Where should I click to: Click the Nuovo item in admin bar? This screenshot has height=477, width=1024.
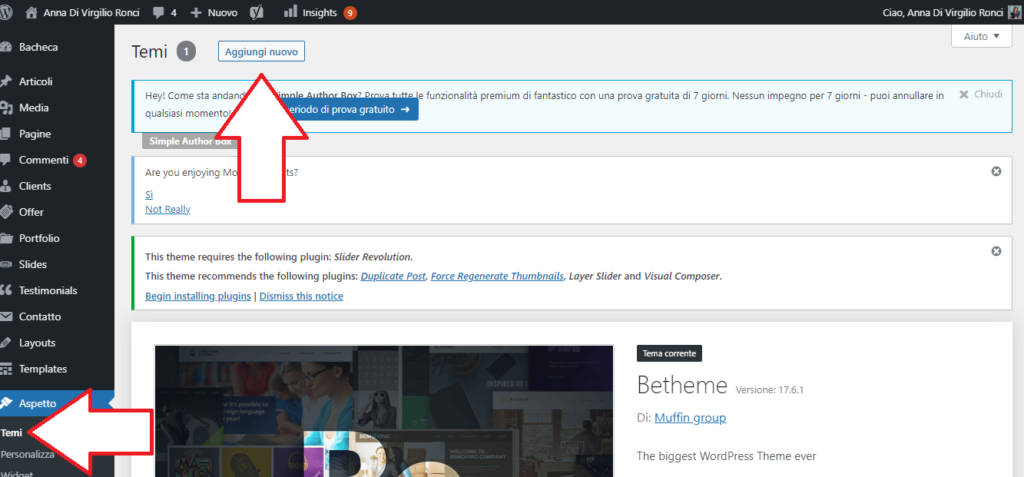tap(222, 12)
